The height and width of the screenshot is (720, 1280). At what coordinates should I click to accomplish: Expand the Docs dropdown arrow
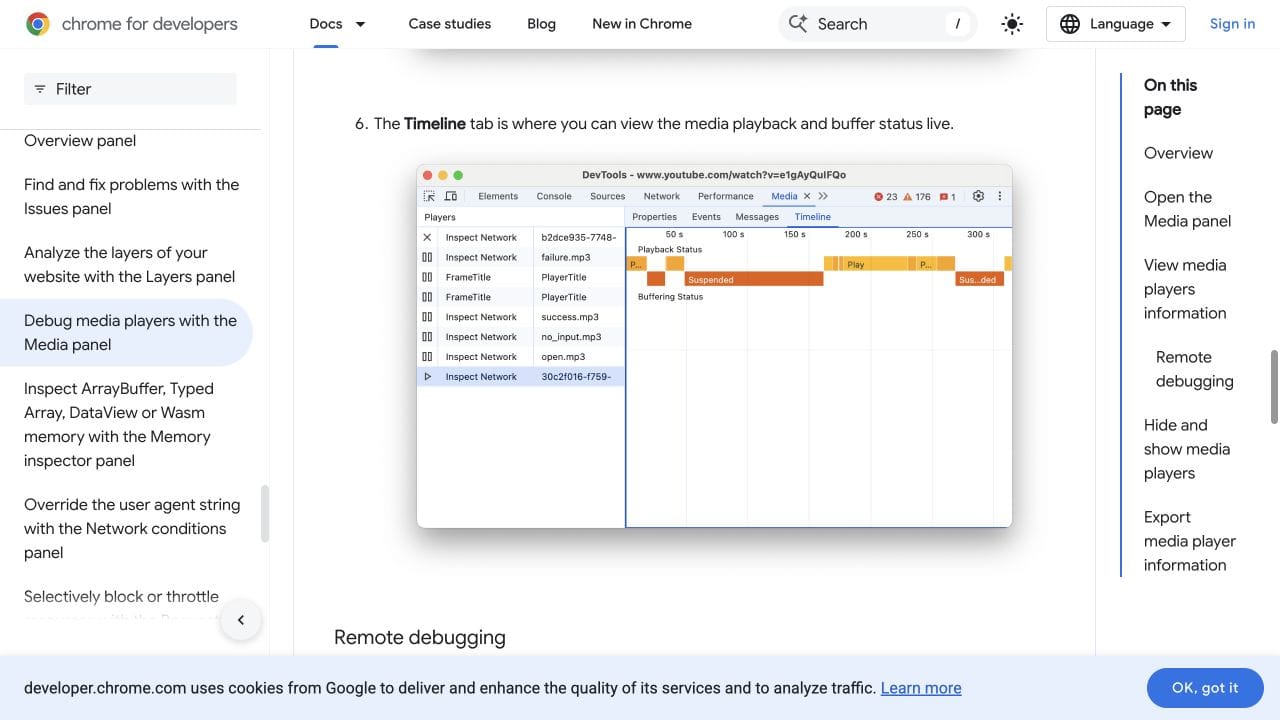coord(361,24)
